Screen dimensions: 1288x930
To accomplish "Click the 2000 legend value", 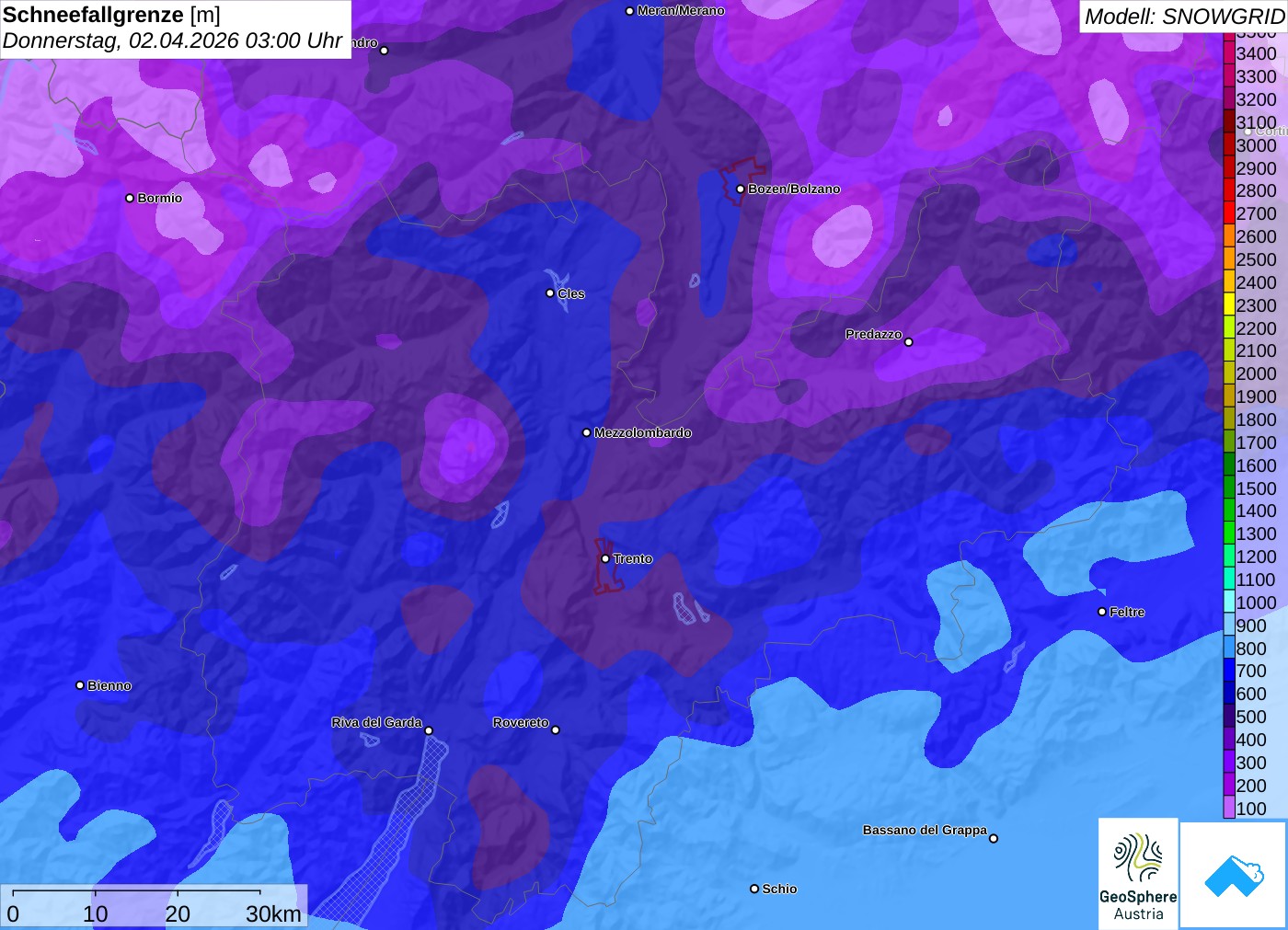I will (x=1256, y=373).
